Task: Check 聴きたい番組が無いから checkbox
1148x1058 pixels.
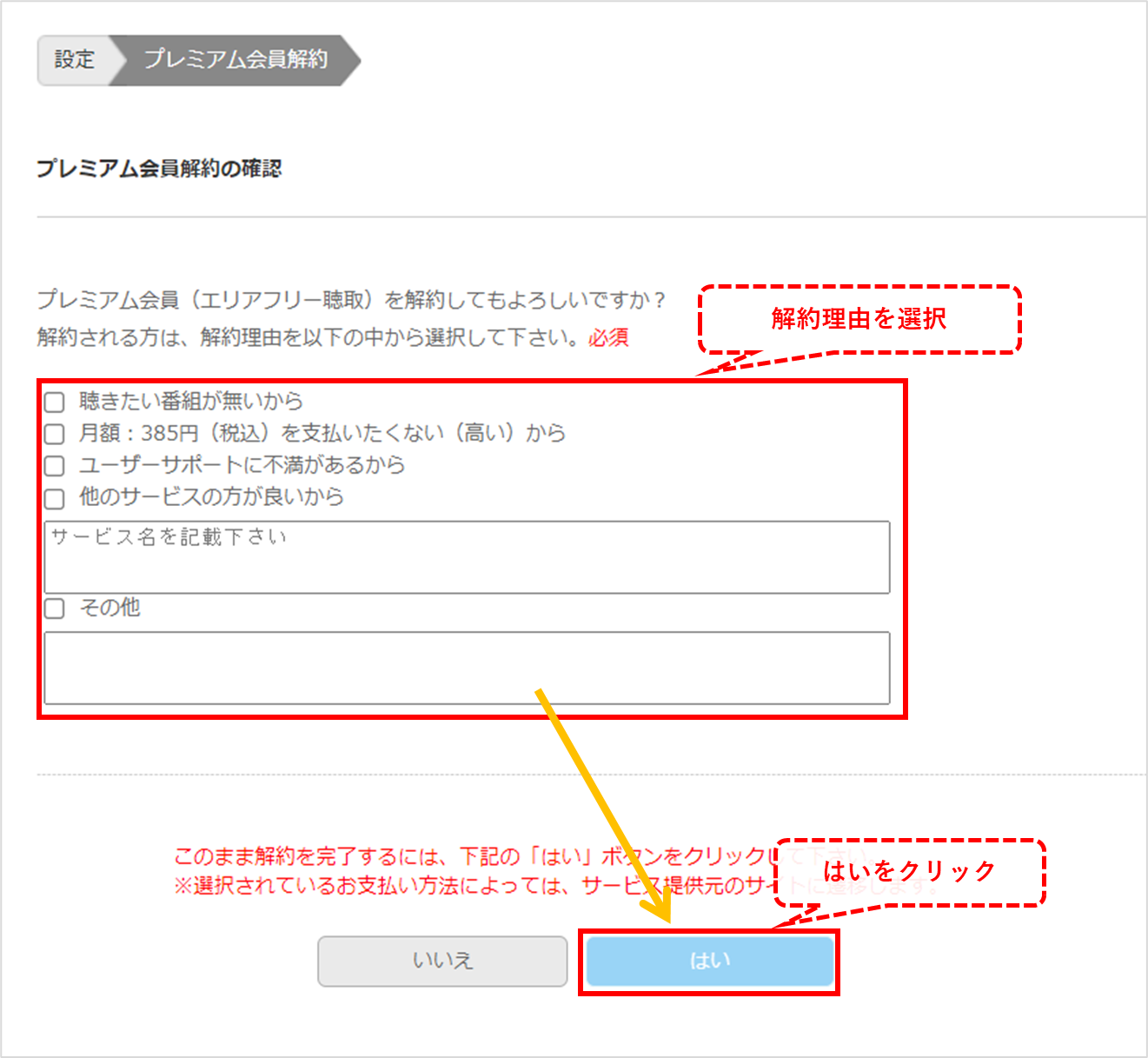Action: (55, 402)
